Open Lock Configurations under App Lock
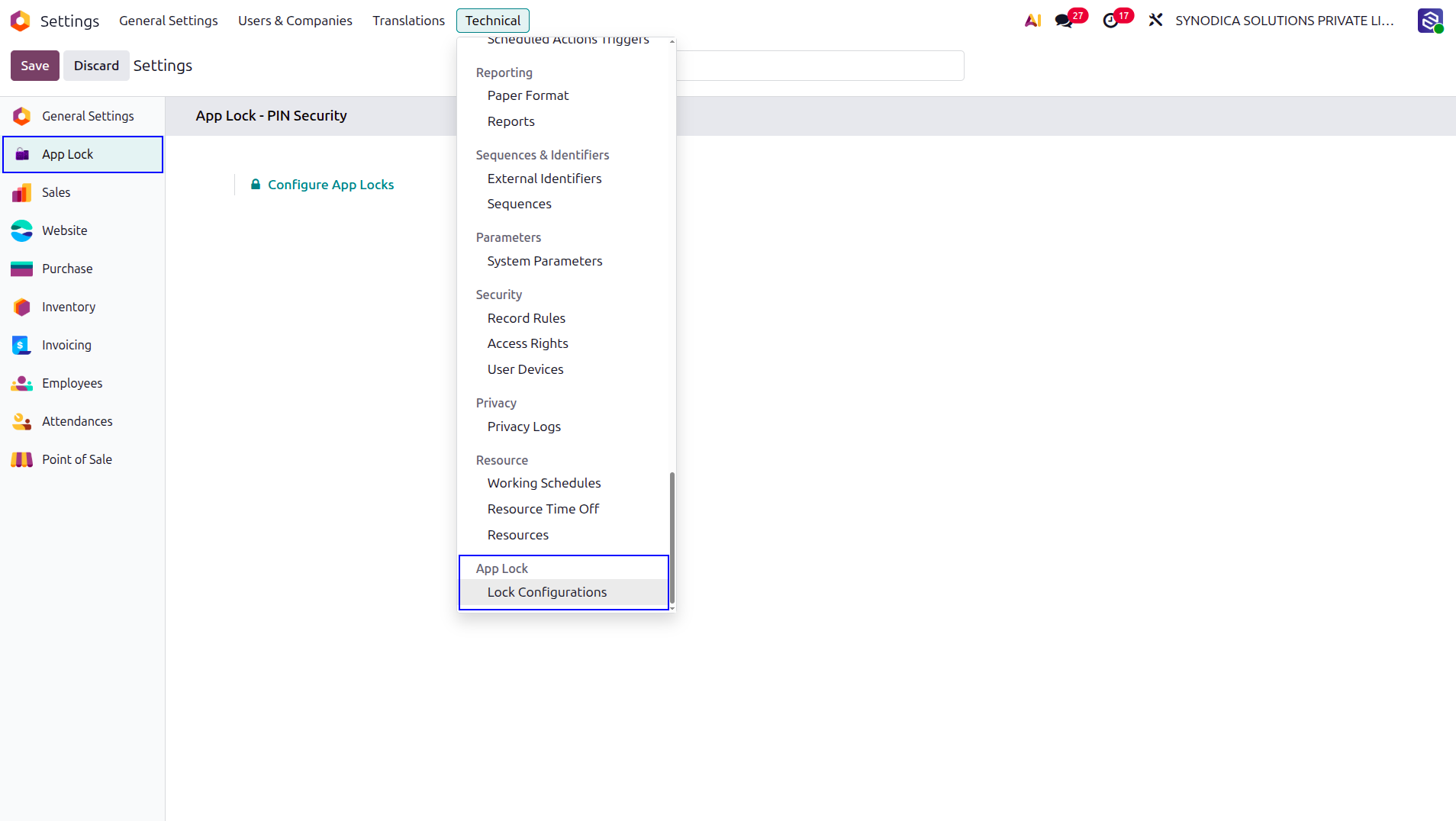This screenshot has width=1456, height=821. [x=563, y=592]
